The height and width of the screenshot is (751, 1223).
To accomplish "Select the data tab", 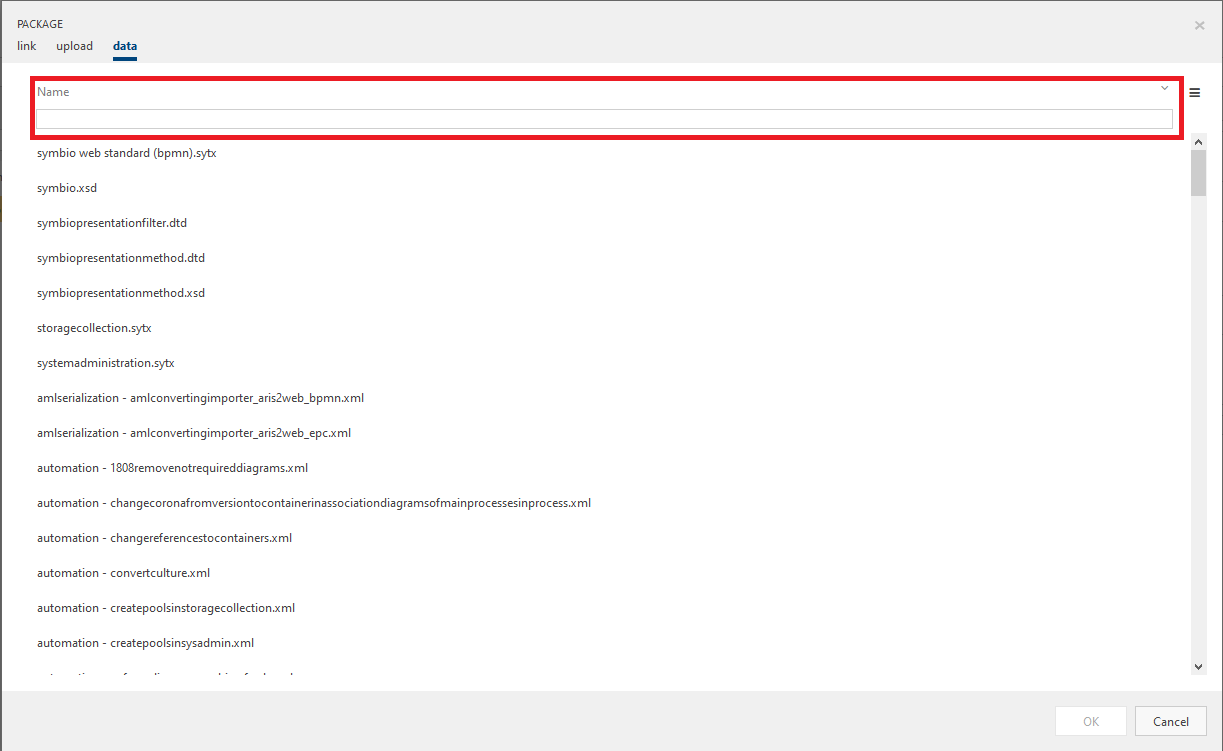I will tap(125, 46).
